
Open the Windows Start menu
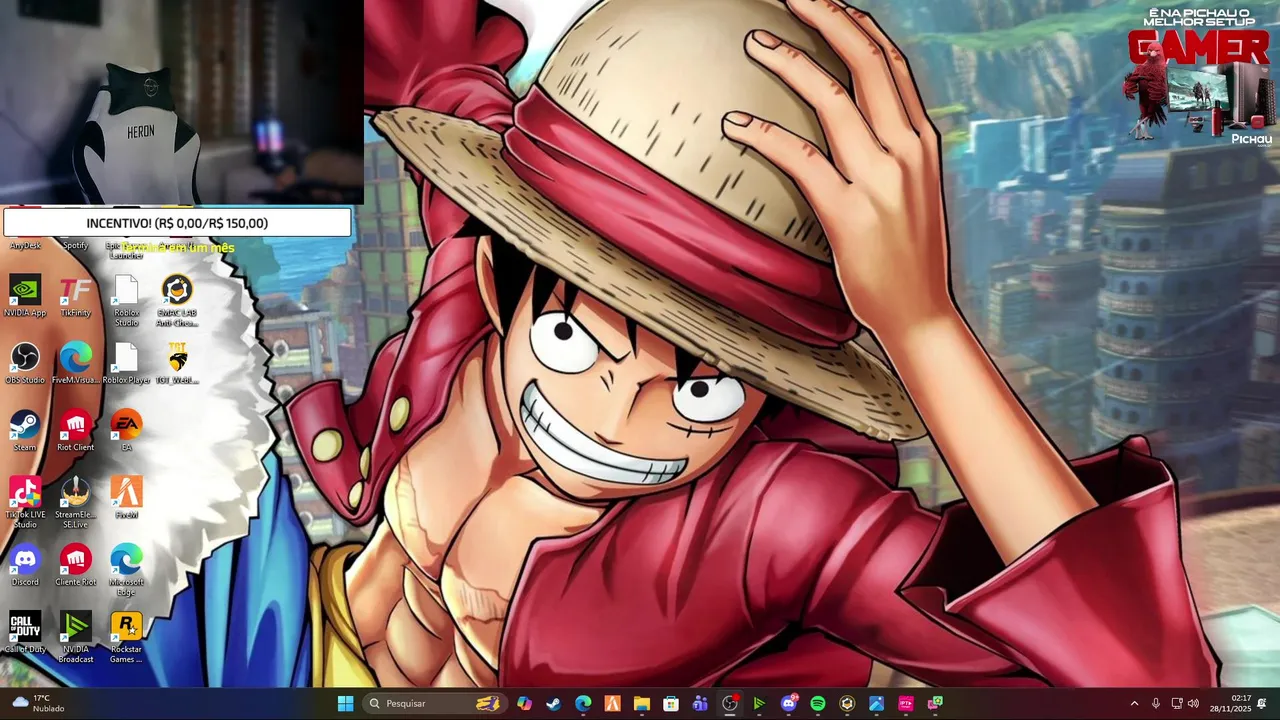click(345, 703)
